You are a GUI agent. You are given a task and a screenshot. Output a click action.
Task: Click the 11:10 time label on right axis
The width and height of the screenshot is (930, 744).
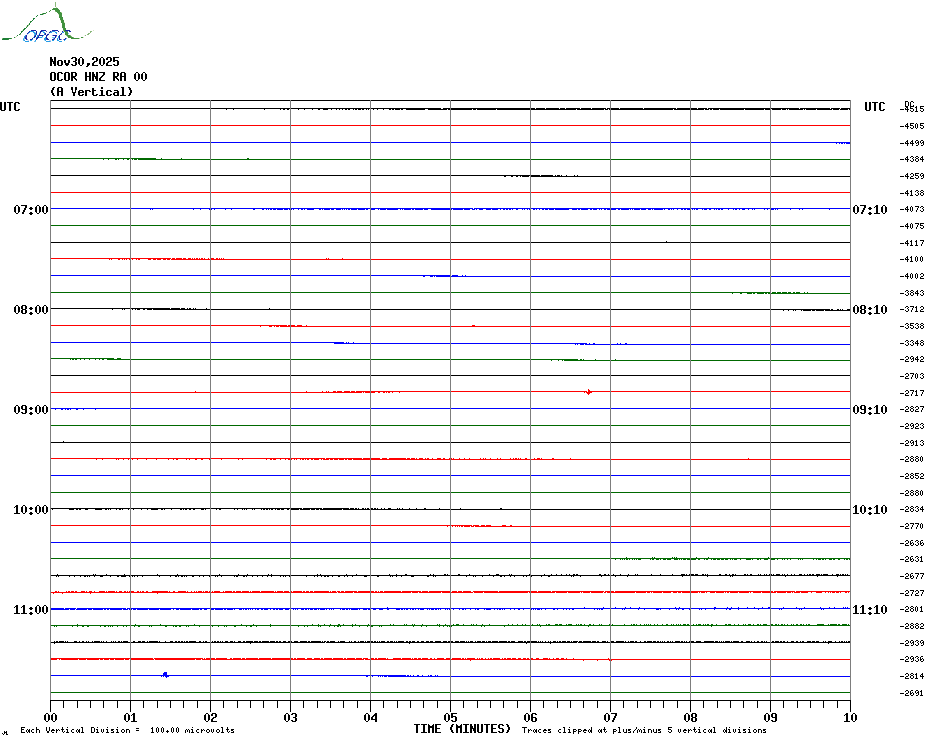[x=869, y=610]
